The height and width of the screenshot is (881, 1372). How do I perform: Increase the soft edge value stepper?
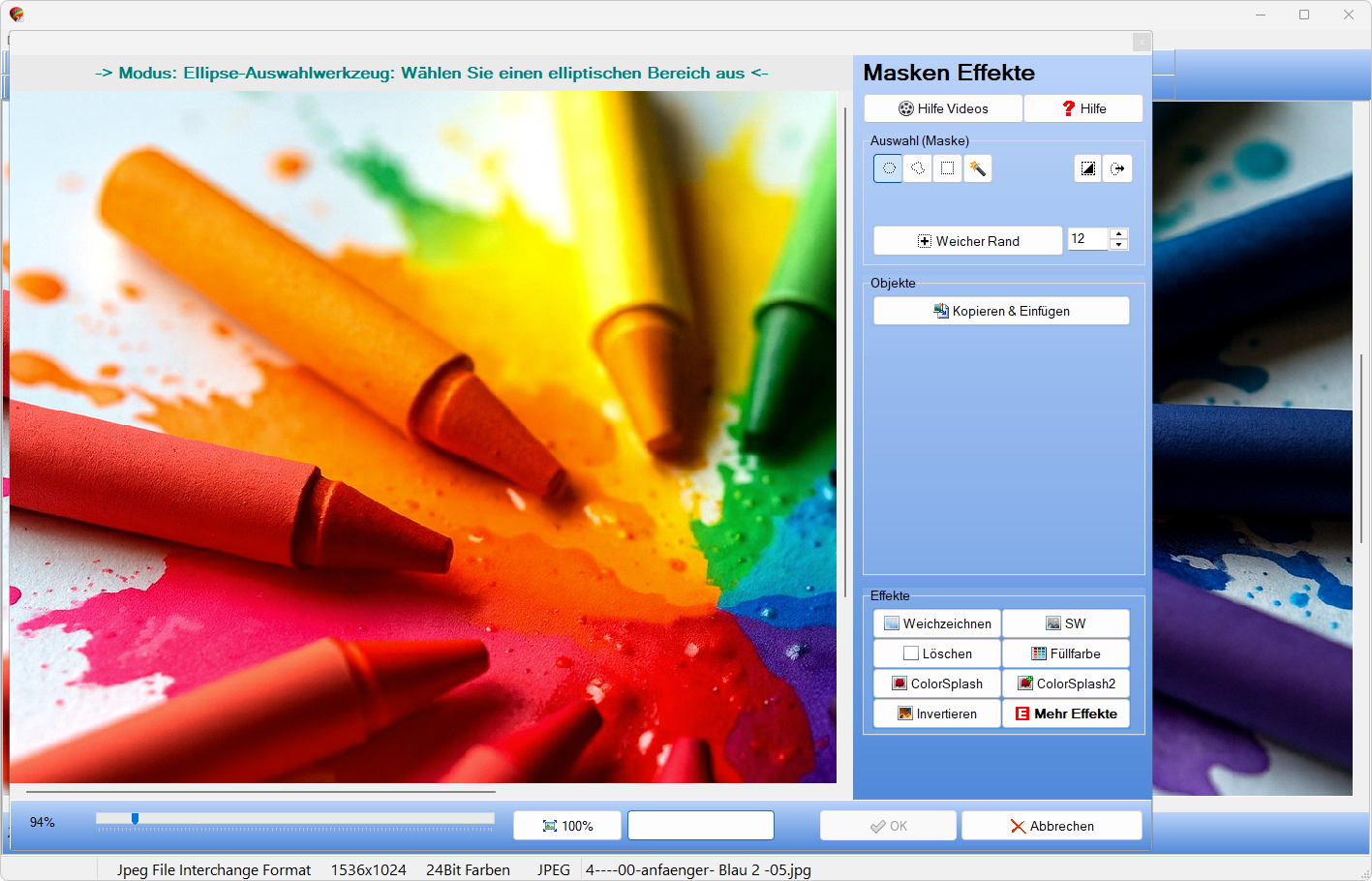1119,233
